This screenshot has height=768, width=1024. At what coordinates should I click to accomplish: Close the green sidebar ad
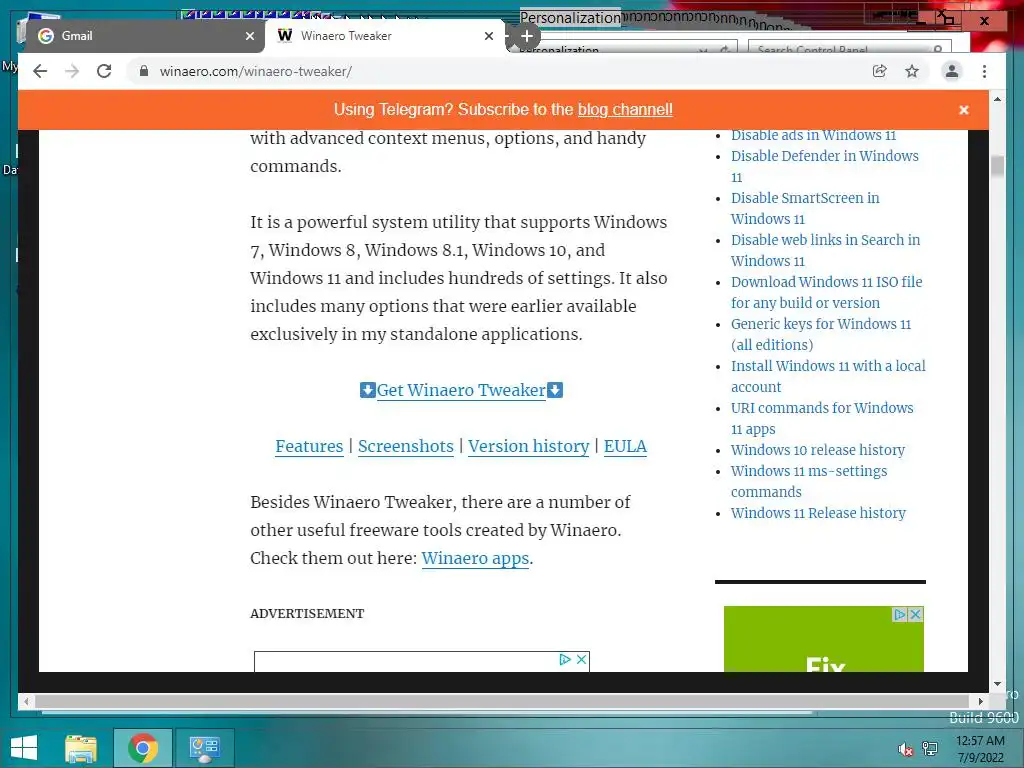pos(916,614)
